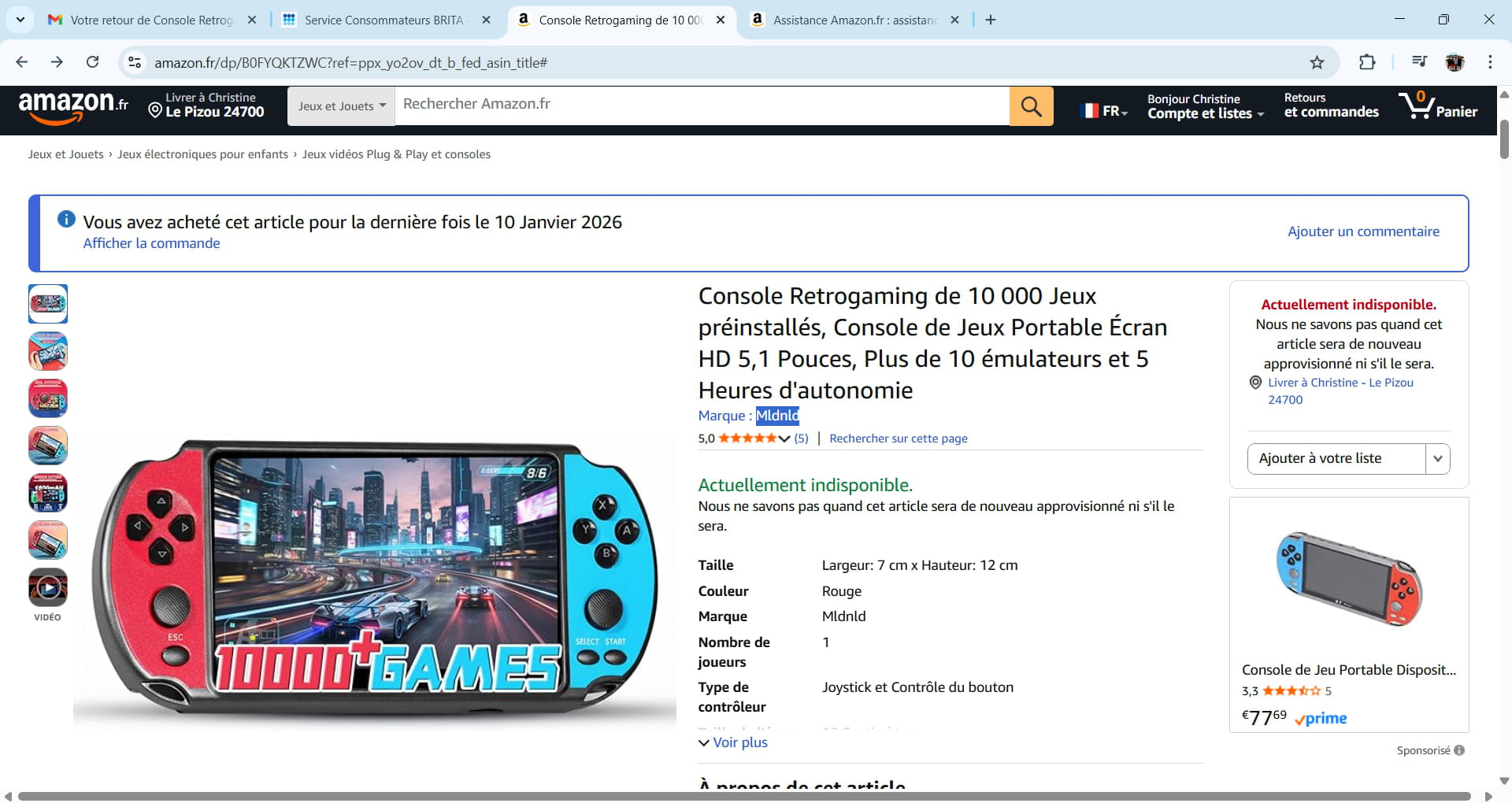1512x803 pixels.
Task: Expand Voir plus product details
Action: point(733,742)
